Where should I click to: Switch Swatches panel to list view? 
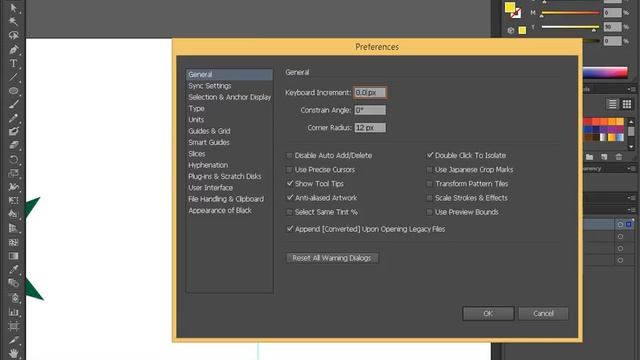[612, 104]
